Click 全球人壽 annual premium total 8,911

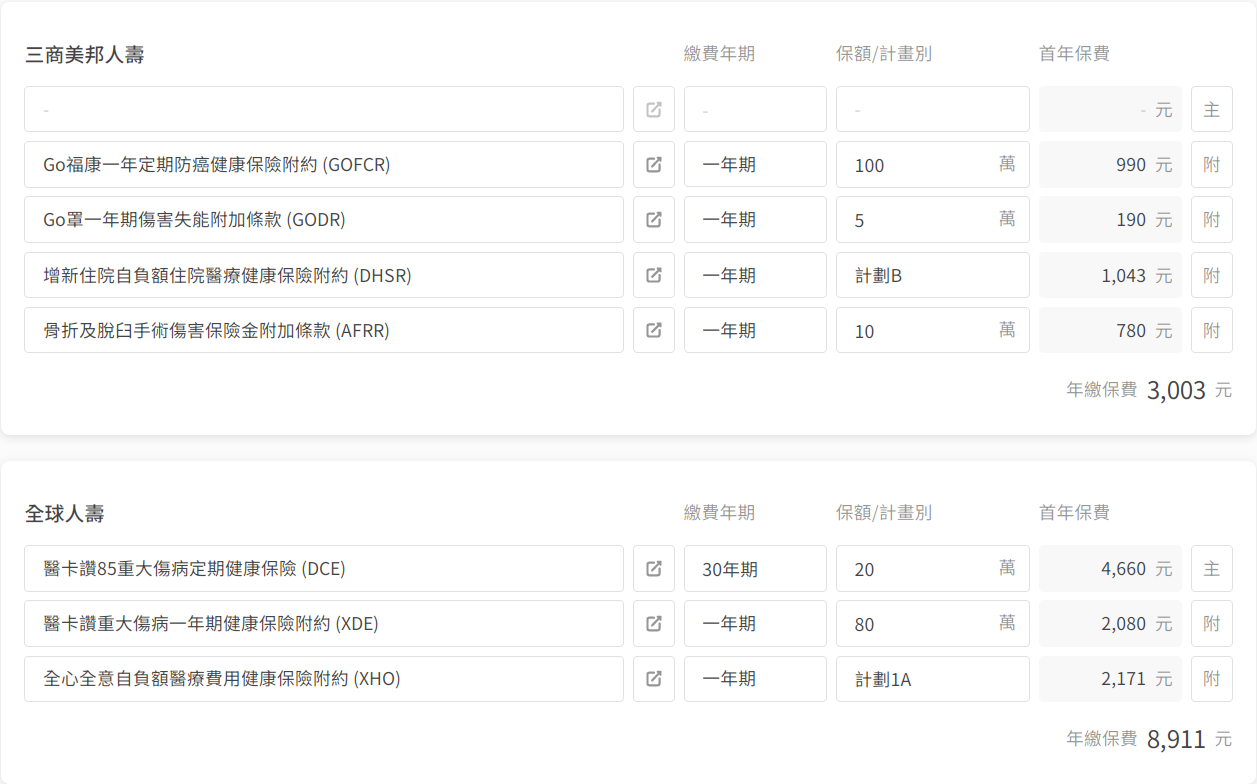tap(1176, 739)
